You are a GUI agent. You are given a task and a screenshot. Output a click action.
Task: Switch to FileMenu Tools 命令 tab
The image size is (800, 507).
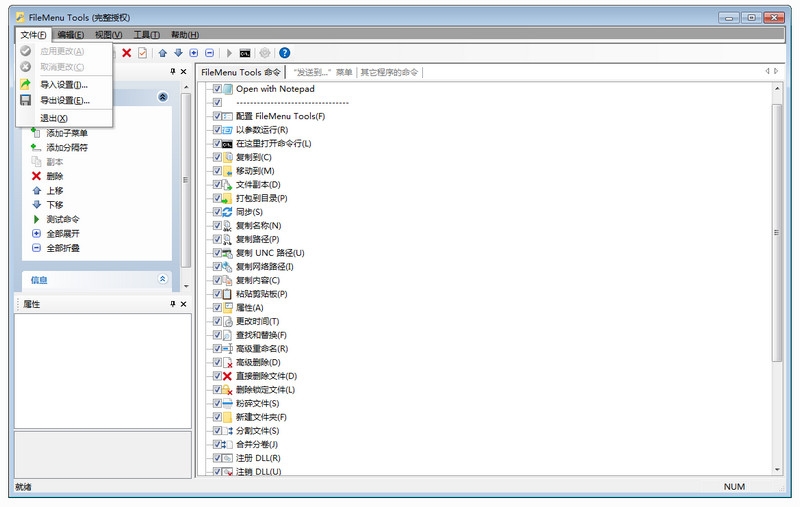(x=241, y=72)
